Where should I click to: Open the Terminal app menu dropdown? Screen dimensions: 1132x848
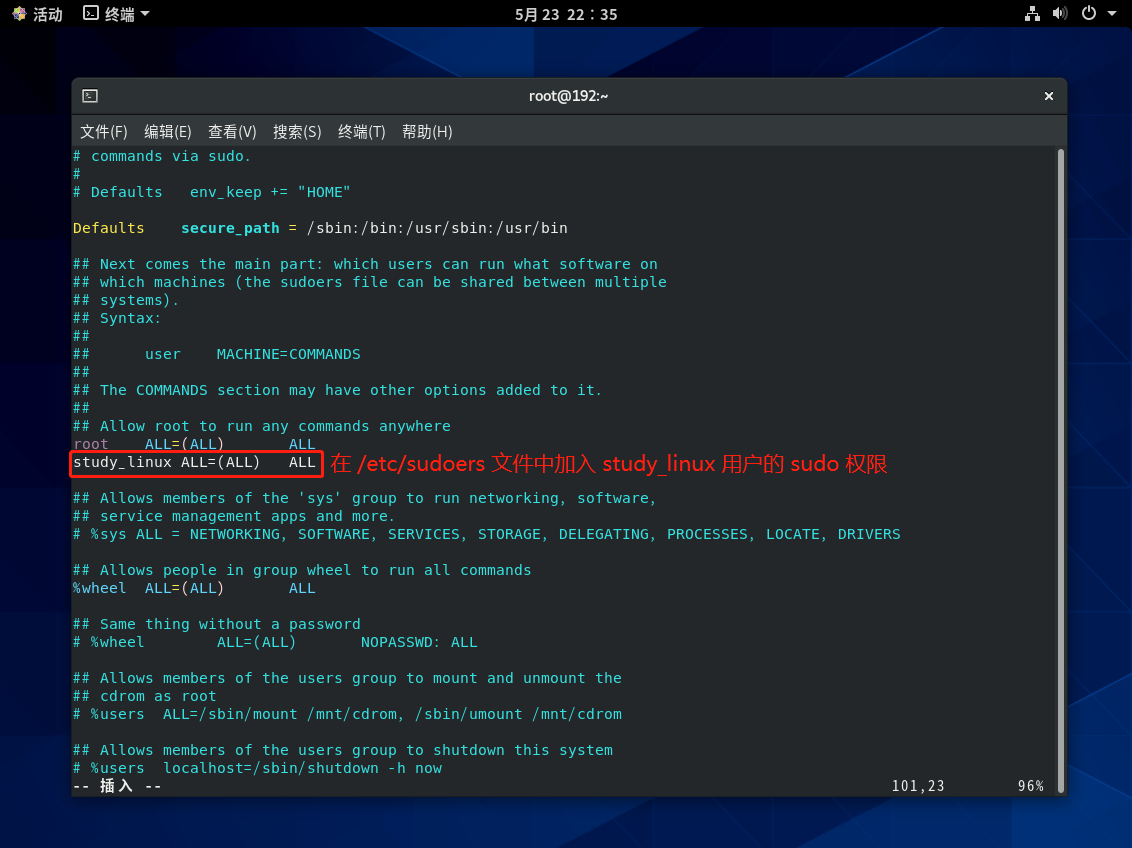(145, 14)
